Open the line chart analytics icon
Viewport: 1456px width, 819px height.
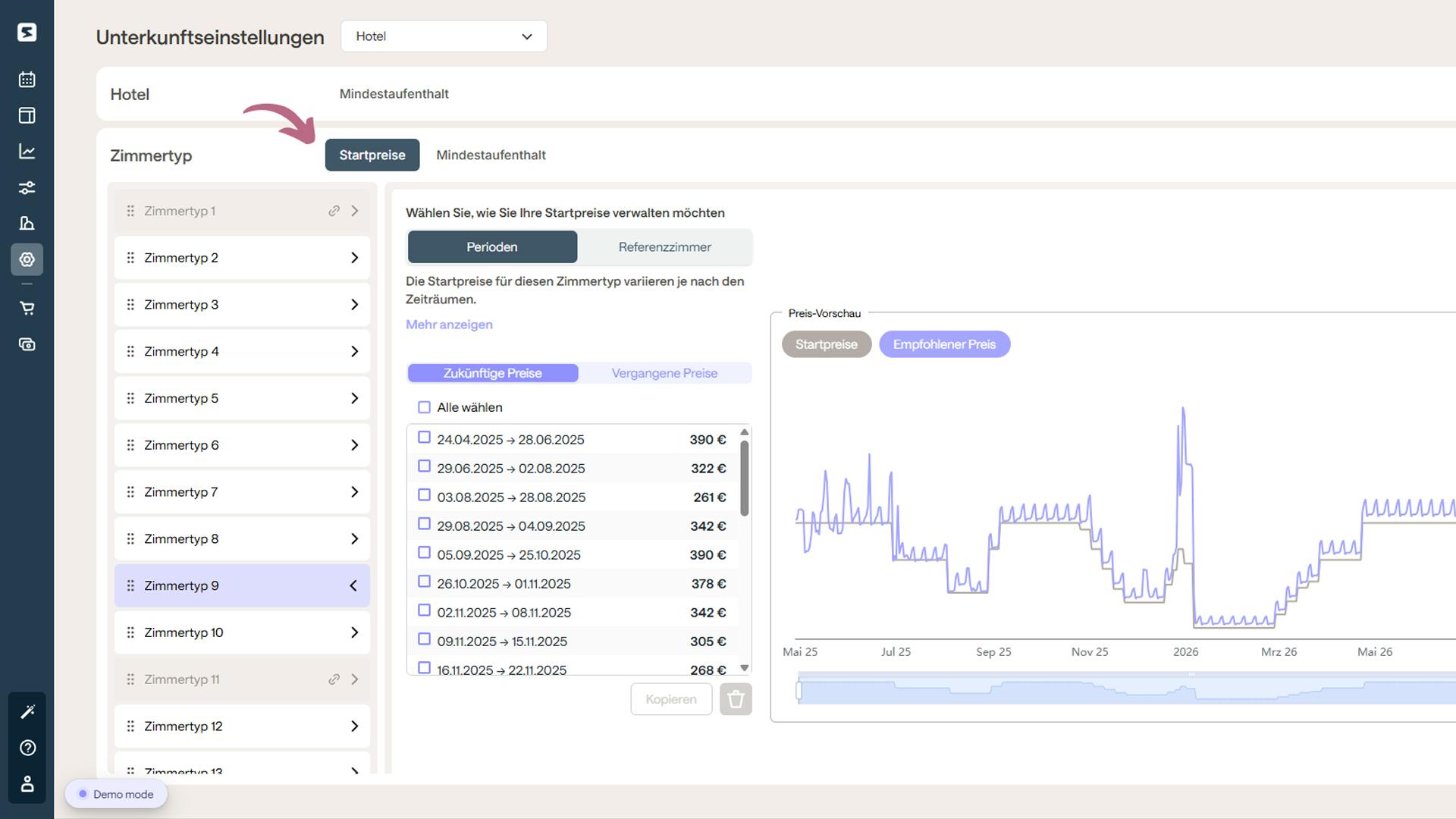(27, 152)
